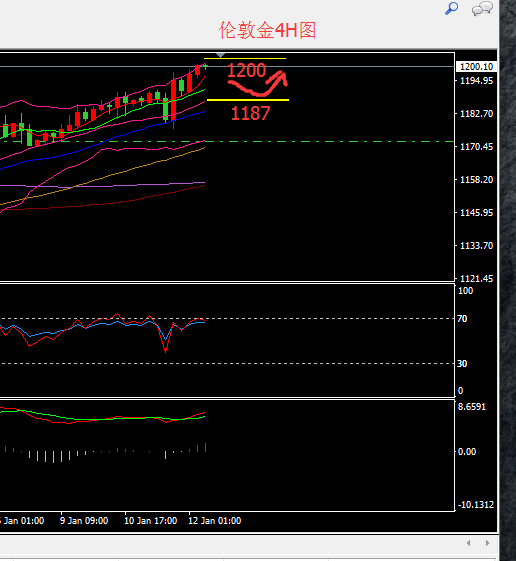The image size is (516, 561).
Task: Click the MACD 0.00 axis label
Action: point(467,452)
